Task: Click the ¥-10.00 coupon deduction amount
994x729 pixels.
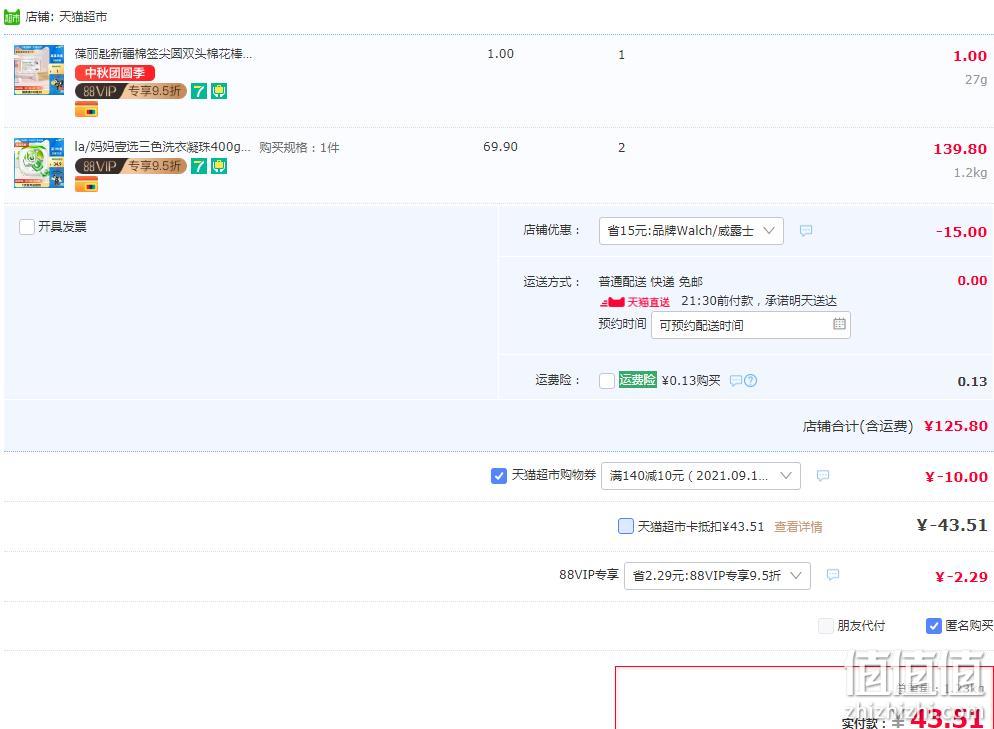Action: [x=956, y=477]
